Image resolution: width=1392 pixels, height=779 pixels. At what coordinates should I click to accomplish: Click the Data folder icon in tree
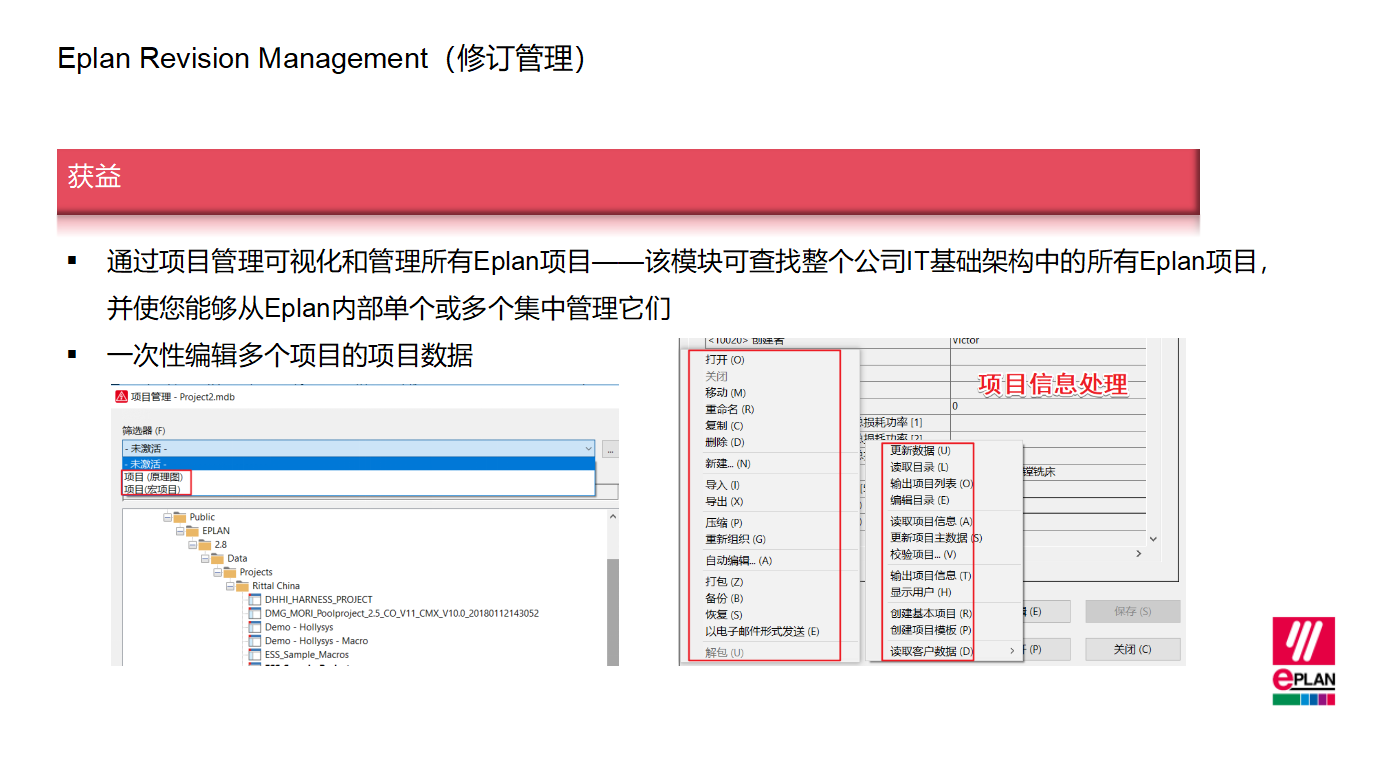coord(218,559)
